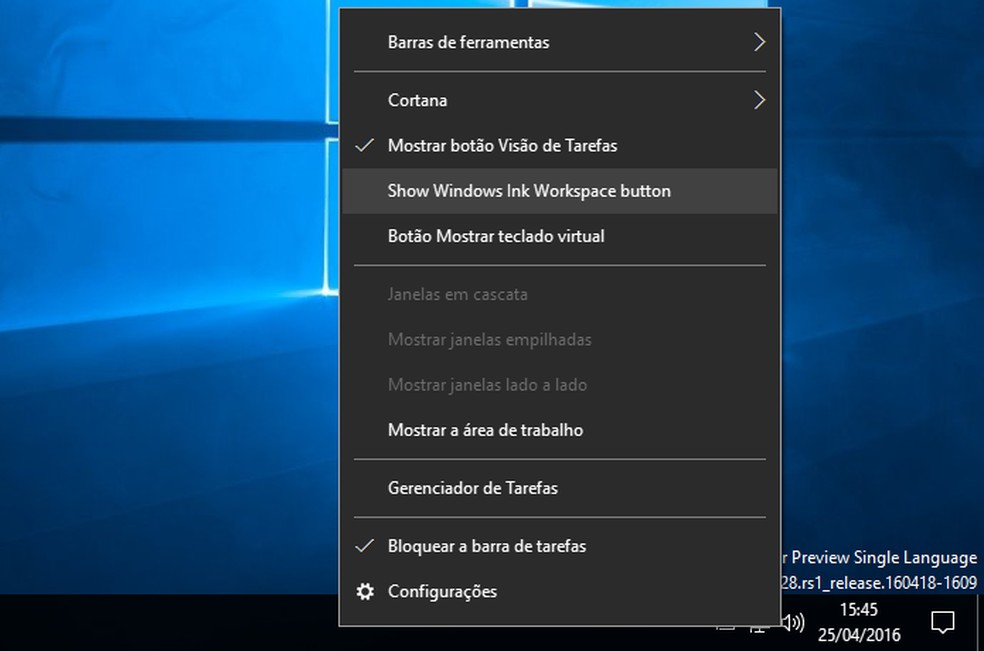The height and width of the screenshot is (651, 984).
Task: Click the checkmark beside Bloquear a barra de tarefas
Action: tap(366, 546)
